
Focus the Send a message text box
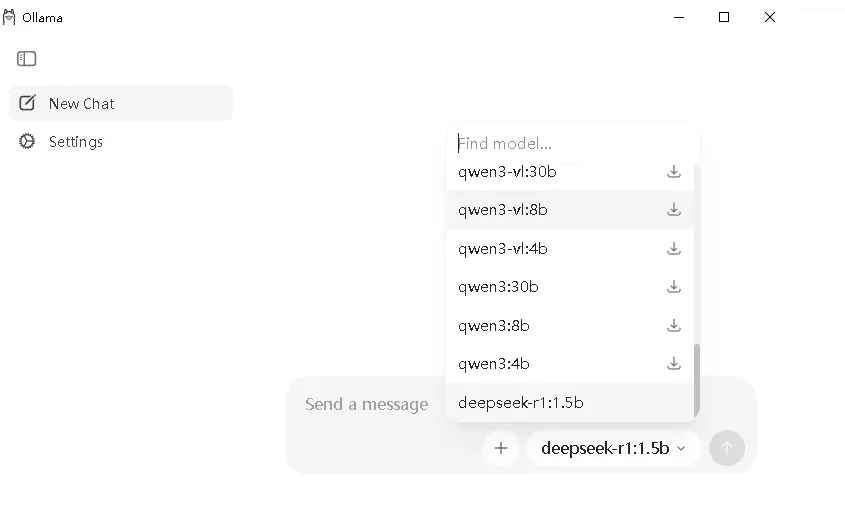(367, 405)
